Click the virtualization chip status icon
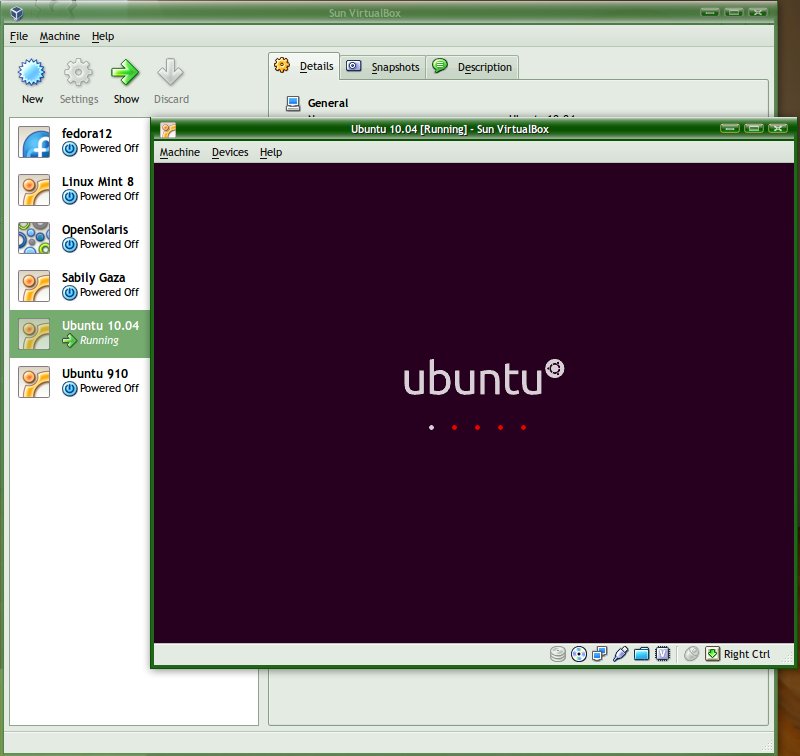Image resolution: width=800 pixels, height=756 pixels. click(x=662, y=654)
